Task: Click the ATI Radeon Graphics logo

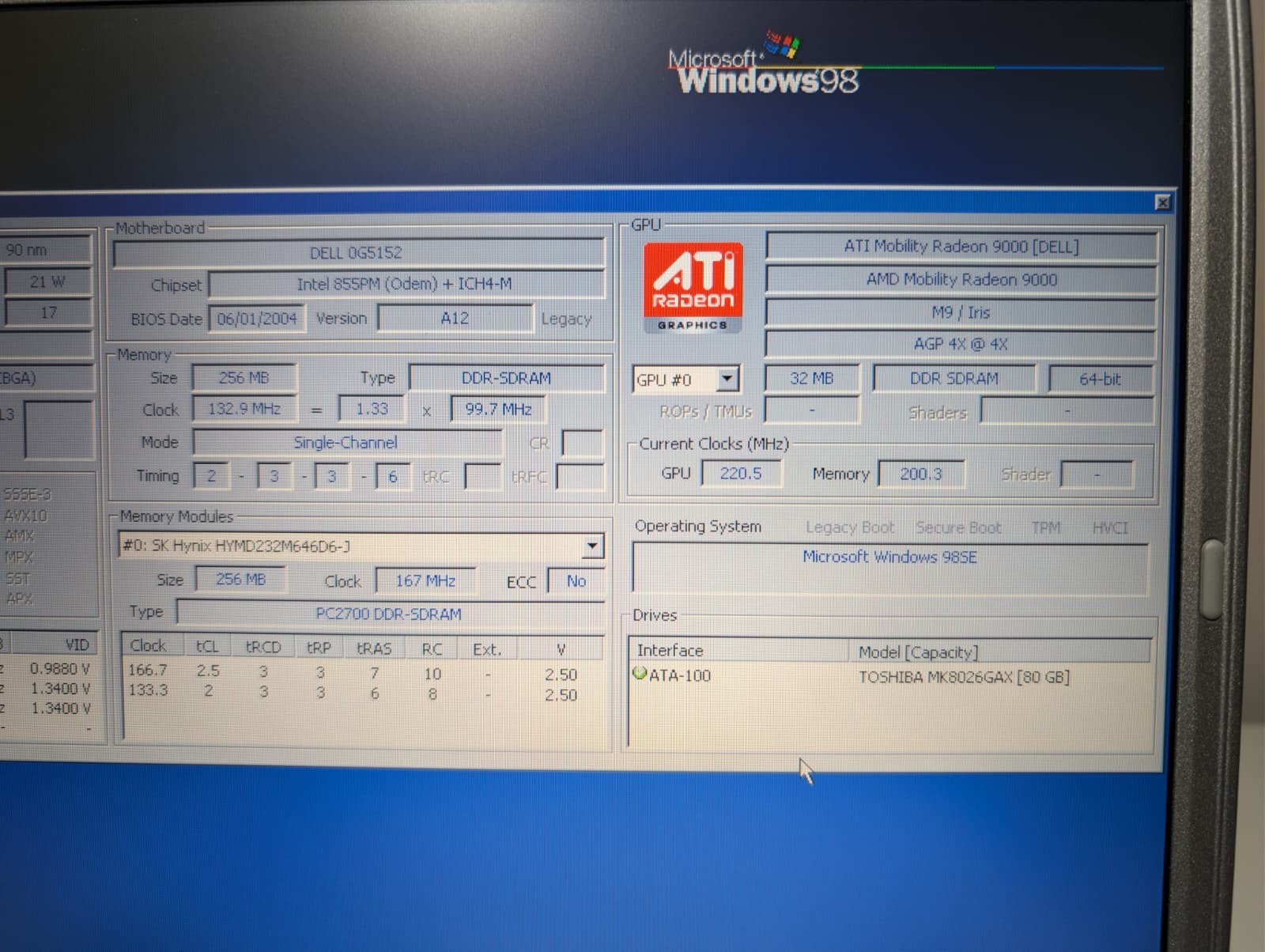Action: (693, 288)
